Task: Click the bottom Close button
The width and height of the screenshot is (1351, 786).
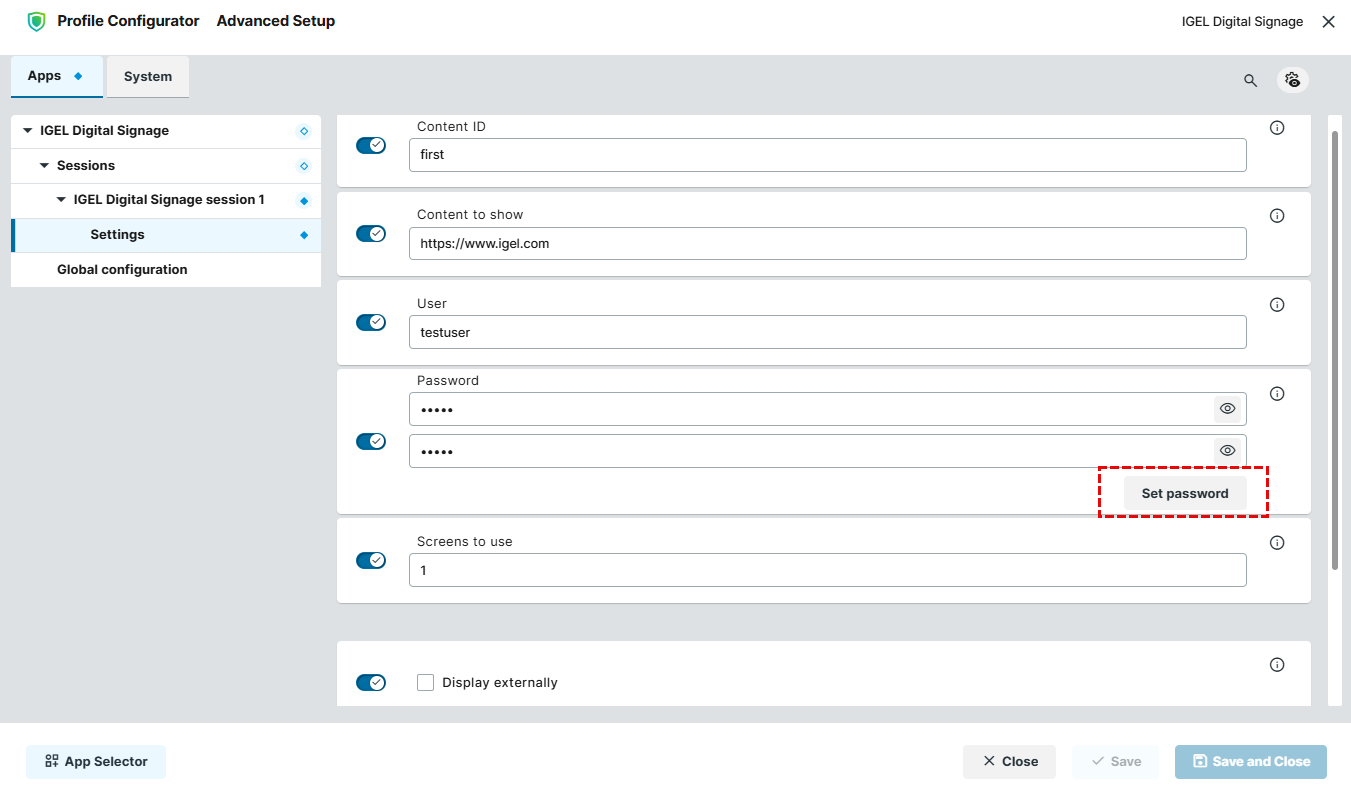Action: click(x=1010, y=762)
